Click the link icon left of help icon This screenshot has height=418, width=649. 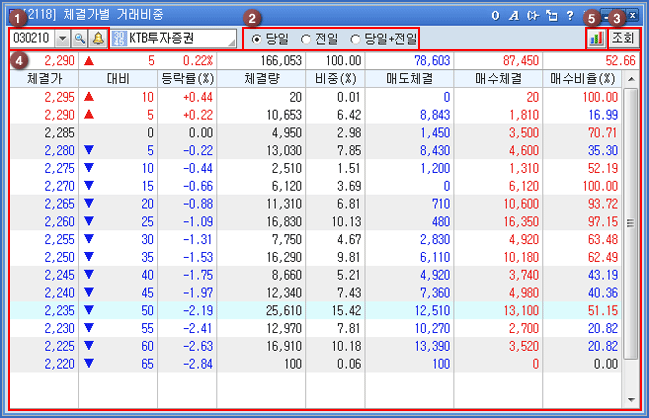click(x=550, y=15)
